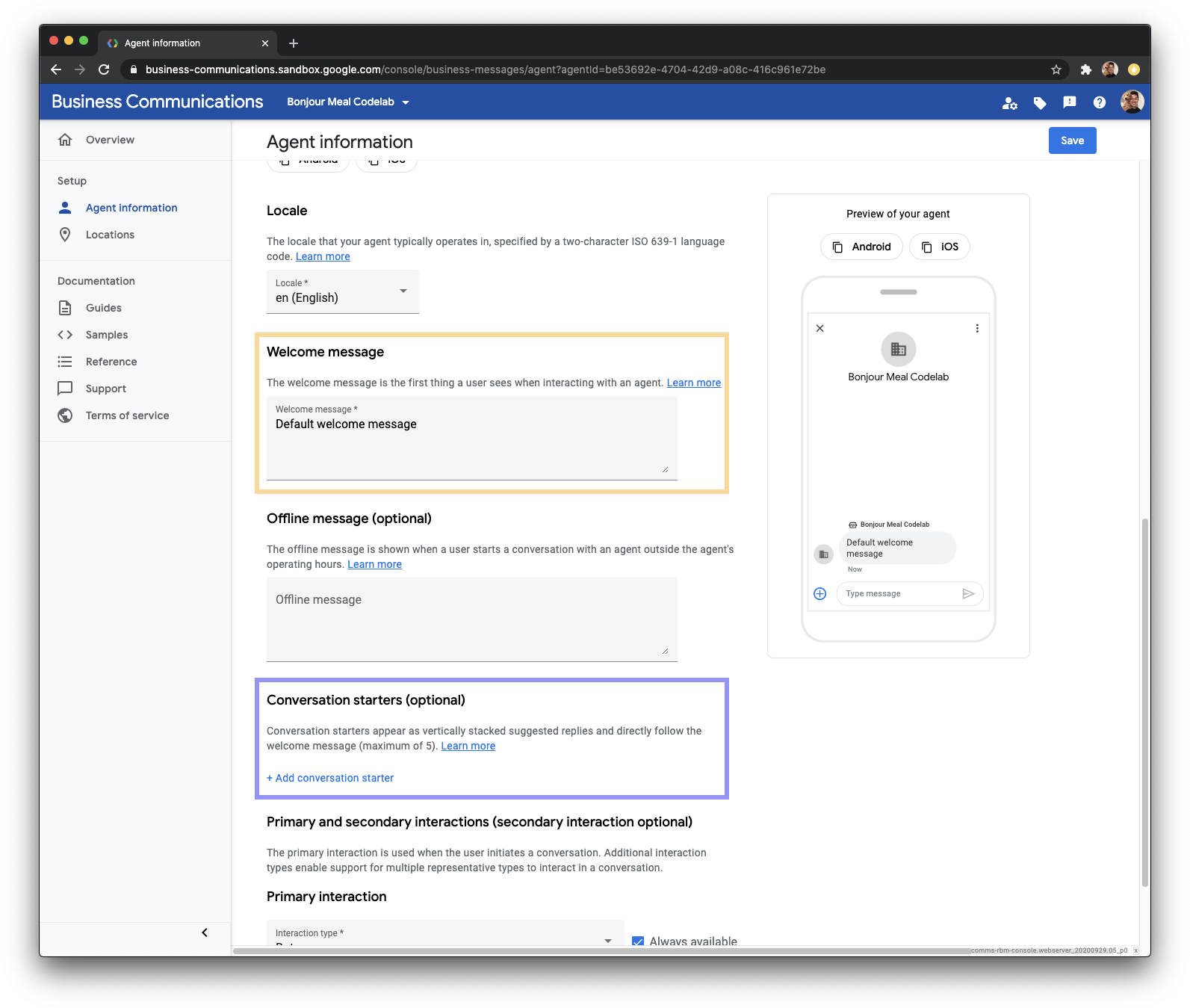The width and height of the screenshot is (1190, 1008).
Task: Click the attachment plus icon in phone preview
Action: click(819, 593)
